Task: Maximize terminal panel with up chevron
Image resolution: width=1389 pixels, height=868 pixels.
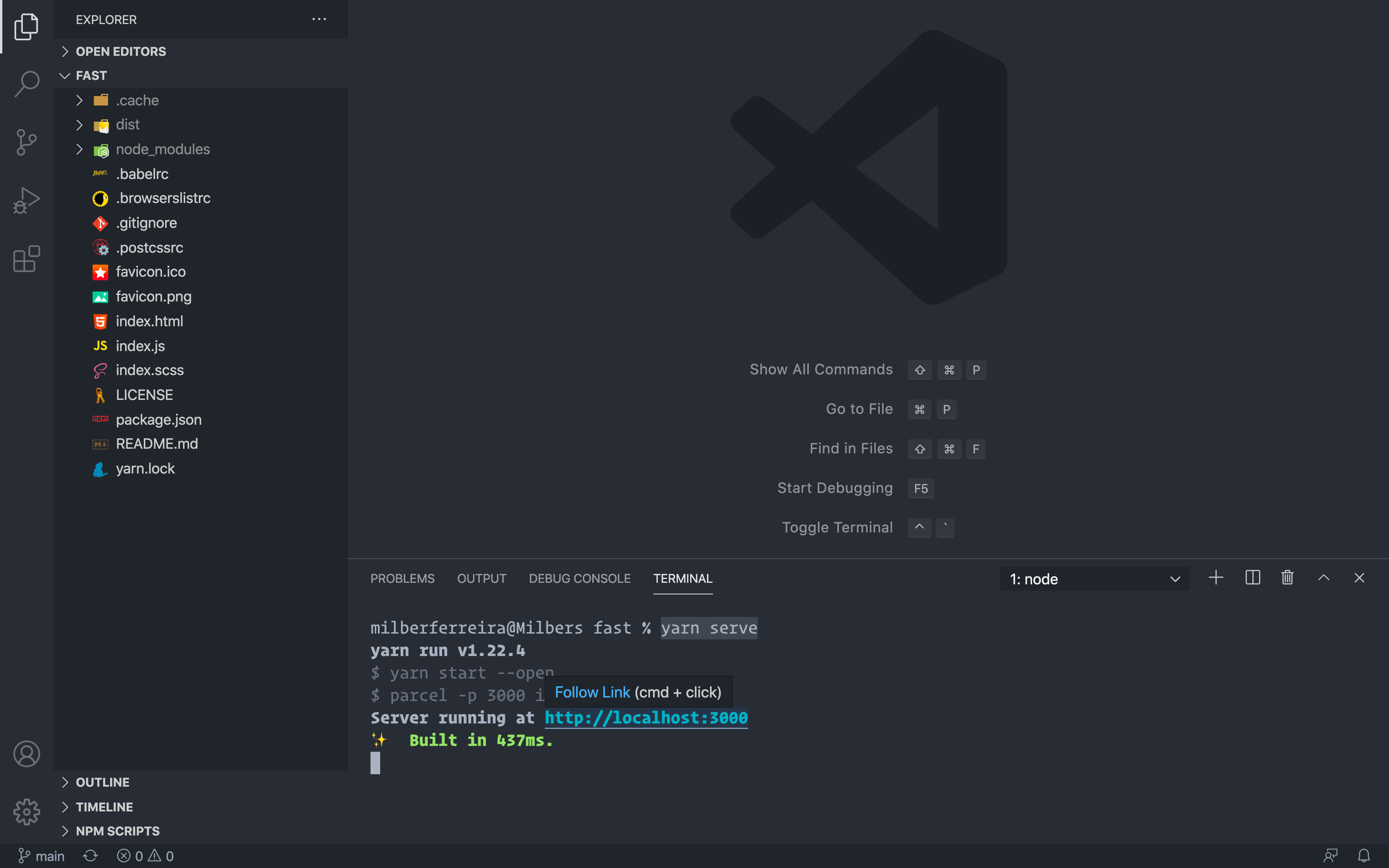Action: click(x=1324, y=577)
